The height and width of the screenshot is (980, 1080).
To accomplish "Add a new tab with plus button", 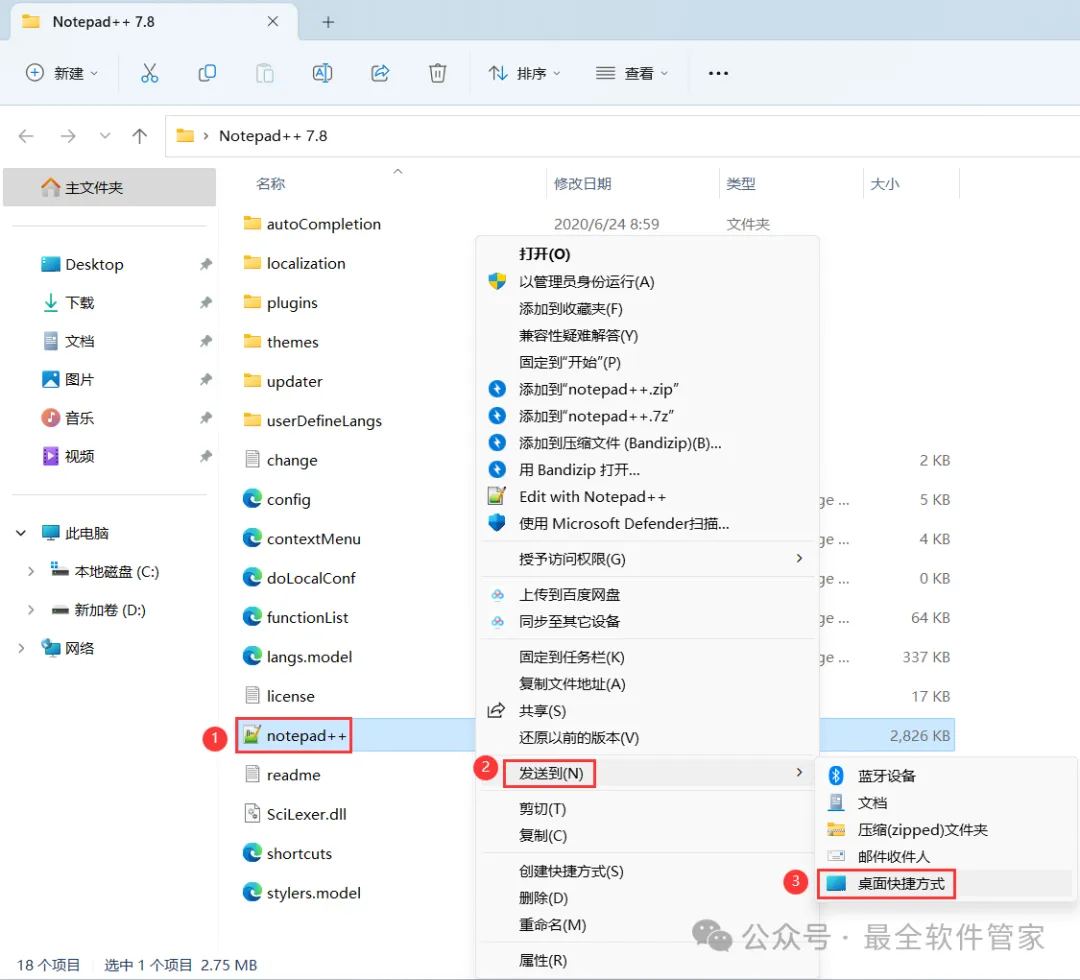I will click(x=329, y=22).
